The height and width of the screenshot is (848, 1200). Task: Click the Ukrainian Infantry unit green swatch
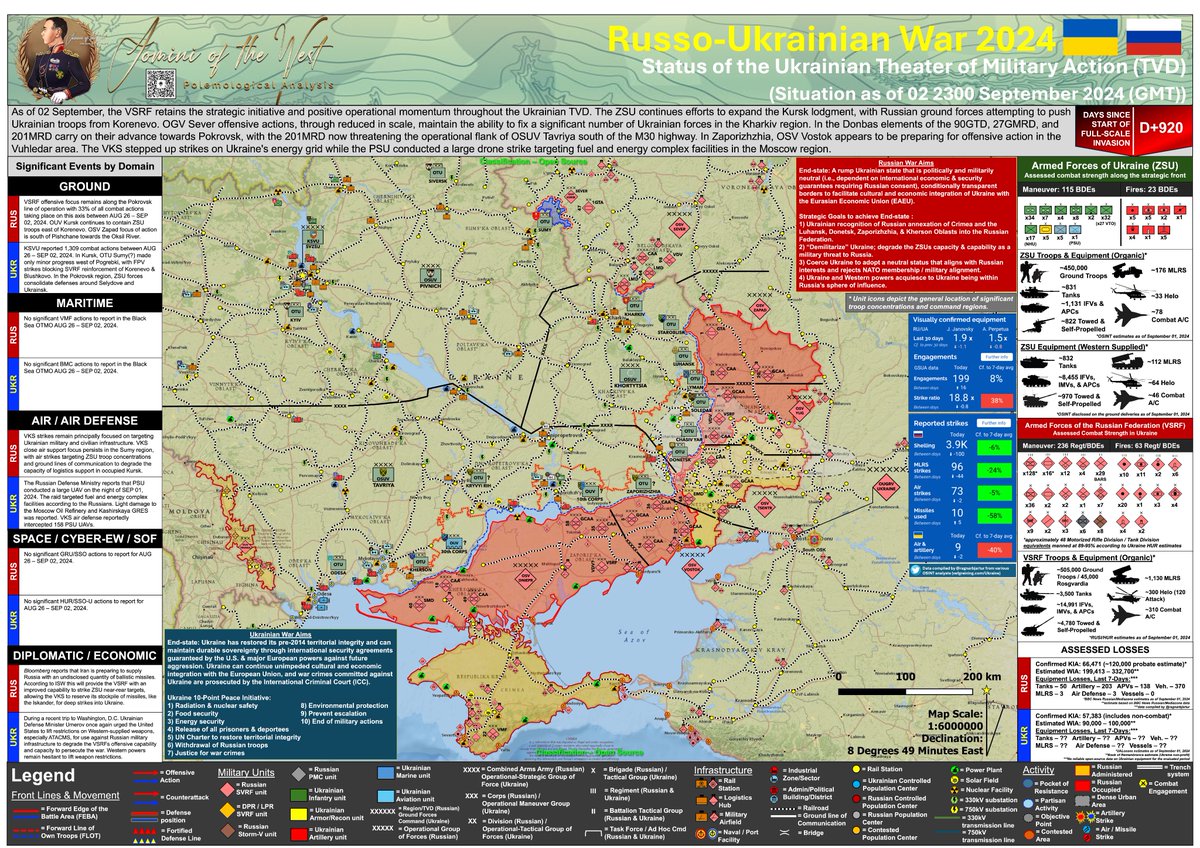pos(299,797)
